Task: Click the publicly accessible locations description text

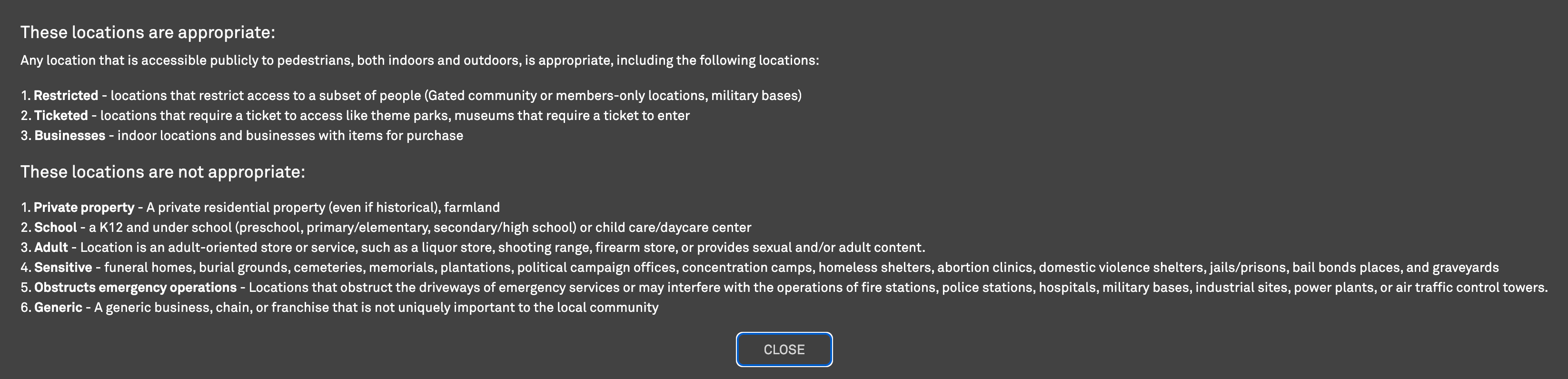Action: [420, 60]
